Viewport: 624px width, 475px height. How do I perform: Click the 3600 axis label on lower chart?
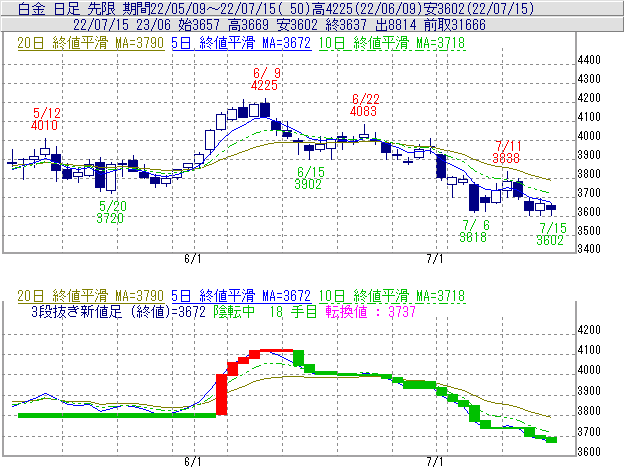[589, 452]
